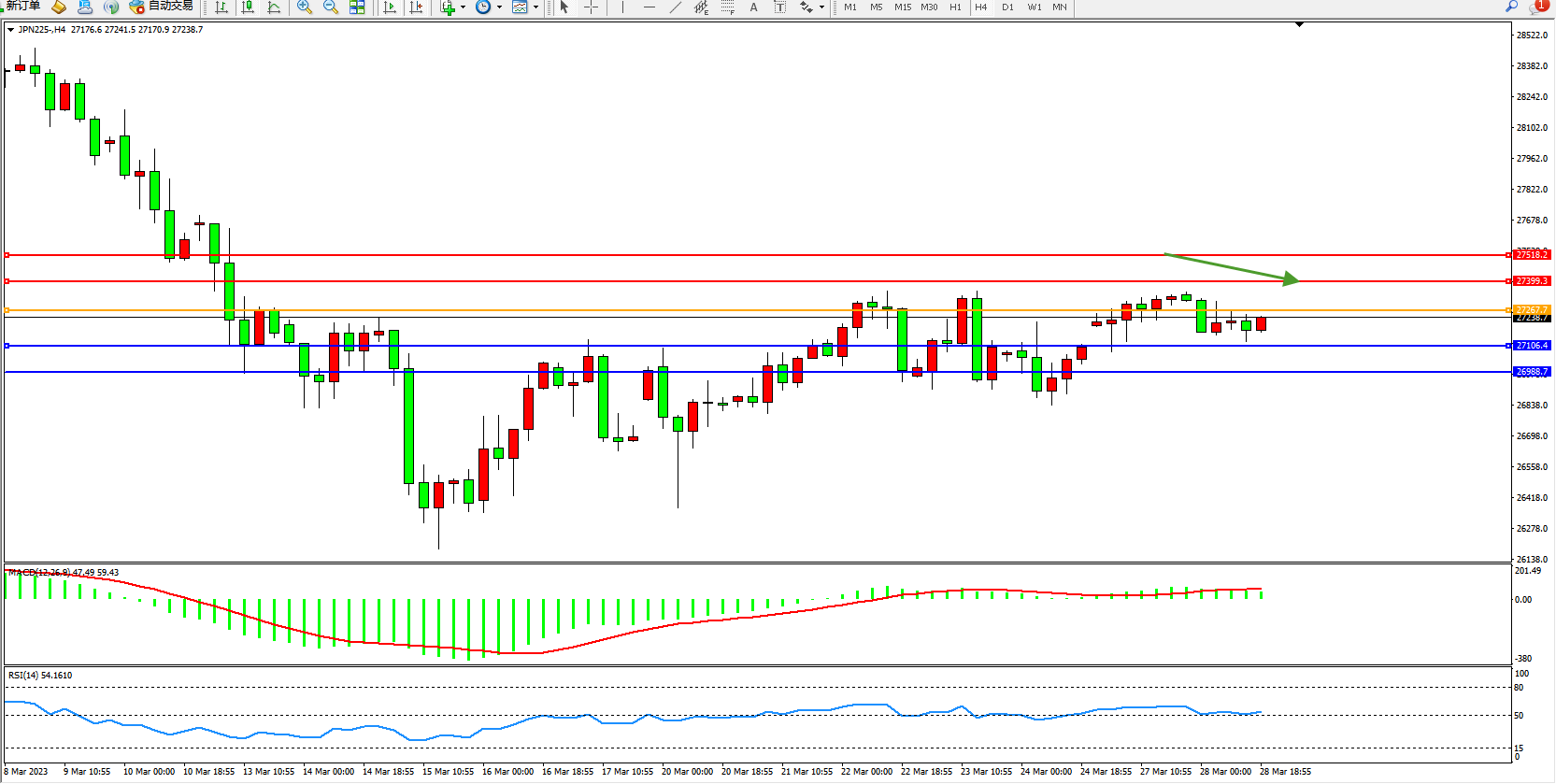Select the Fibonacci retracement tool
This screenshot has width=1556, height=784.
tap(727, 7)
